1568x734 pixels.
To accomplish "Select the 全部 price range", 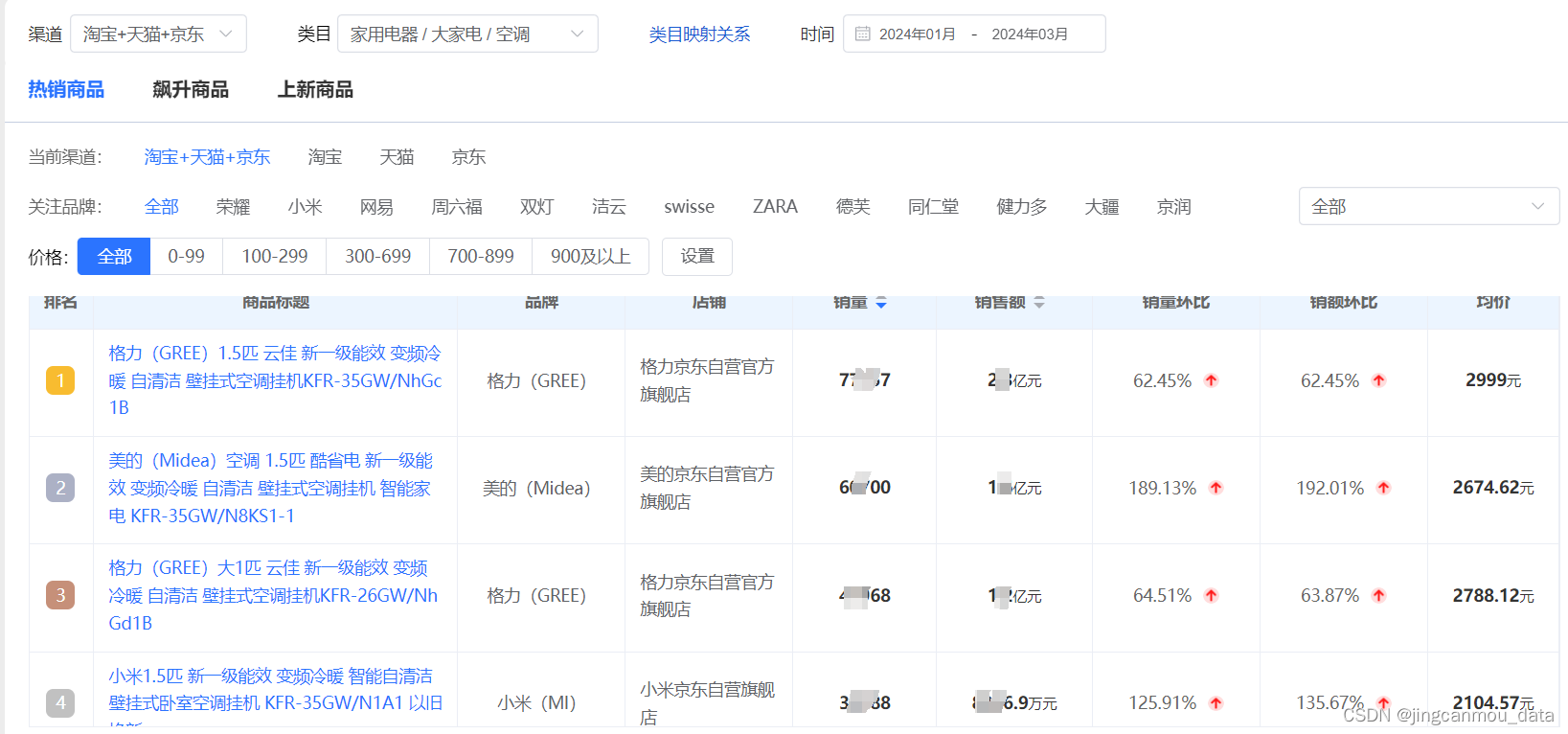I will coord(114,256).
